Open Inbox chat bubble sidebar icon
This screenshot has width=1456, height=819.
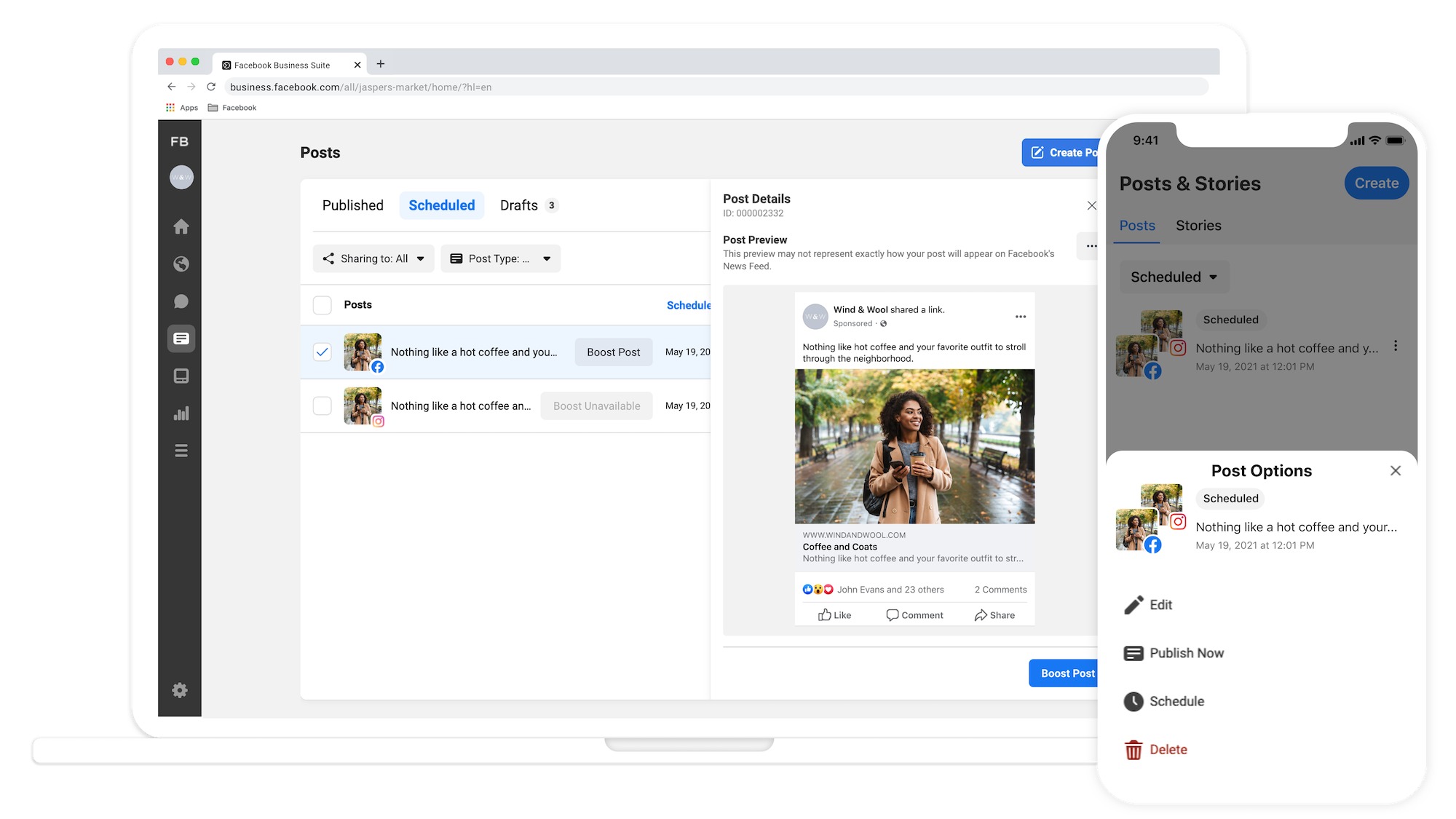[181, 301]
